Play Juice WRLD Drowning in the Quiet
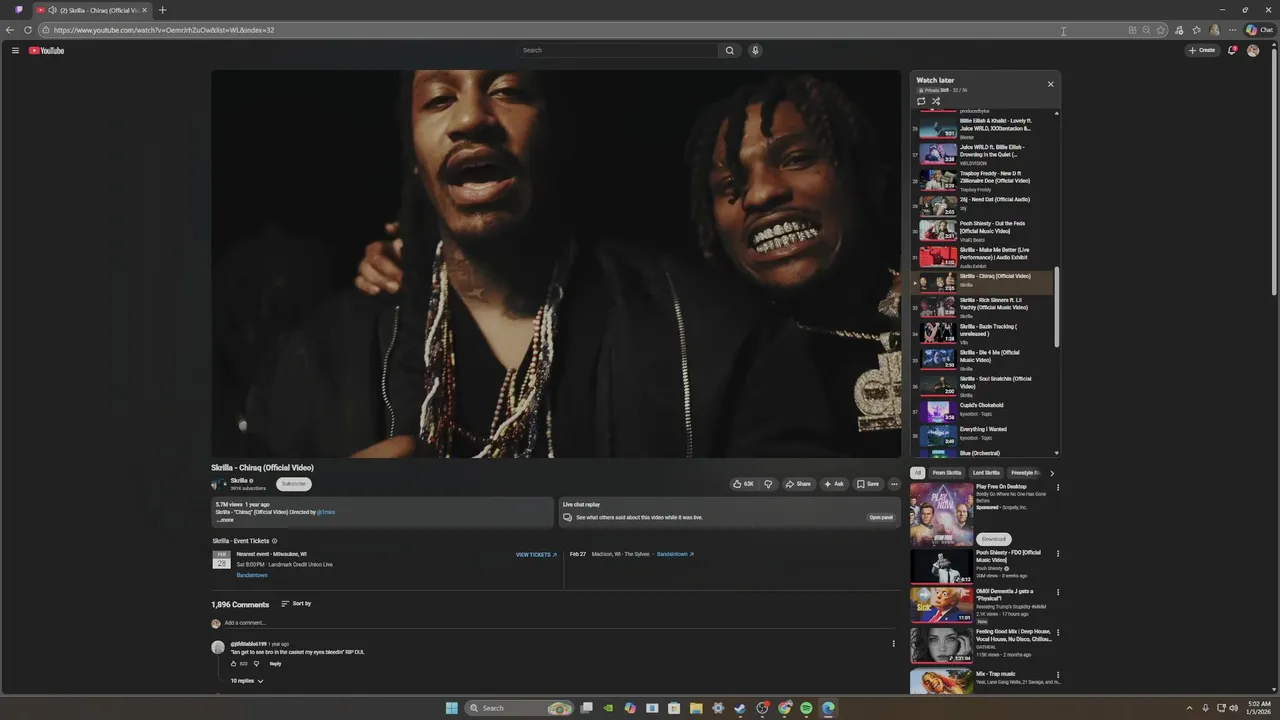Viewport: 1280px width, 720px height. click(981, 154)
